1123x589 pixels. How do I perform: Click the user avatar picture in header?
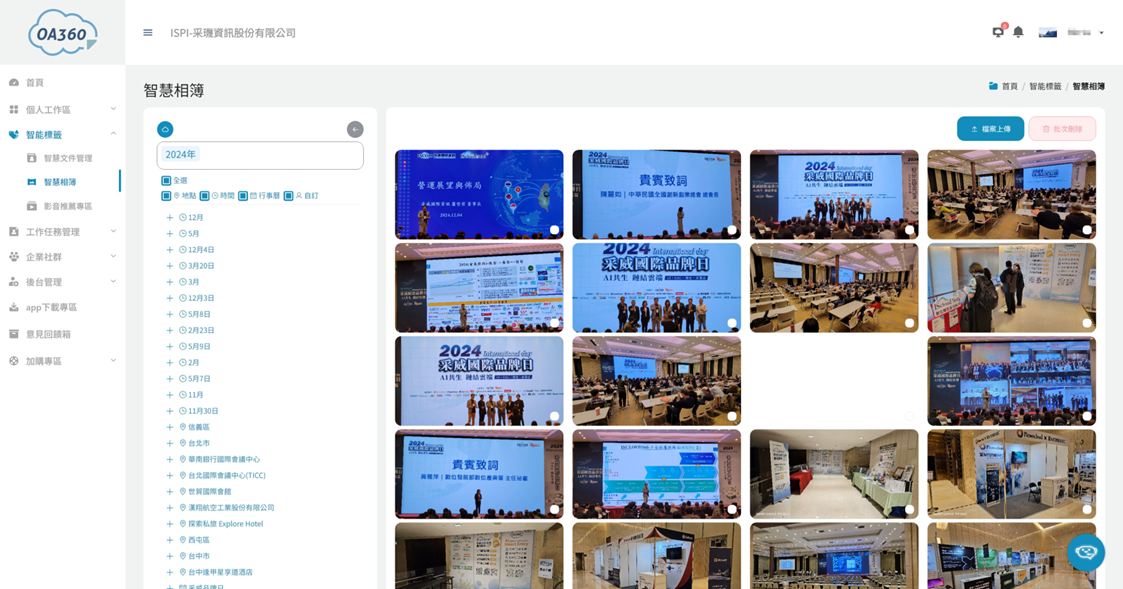(1048, 32)
